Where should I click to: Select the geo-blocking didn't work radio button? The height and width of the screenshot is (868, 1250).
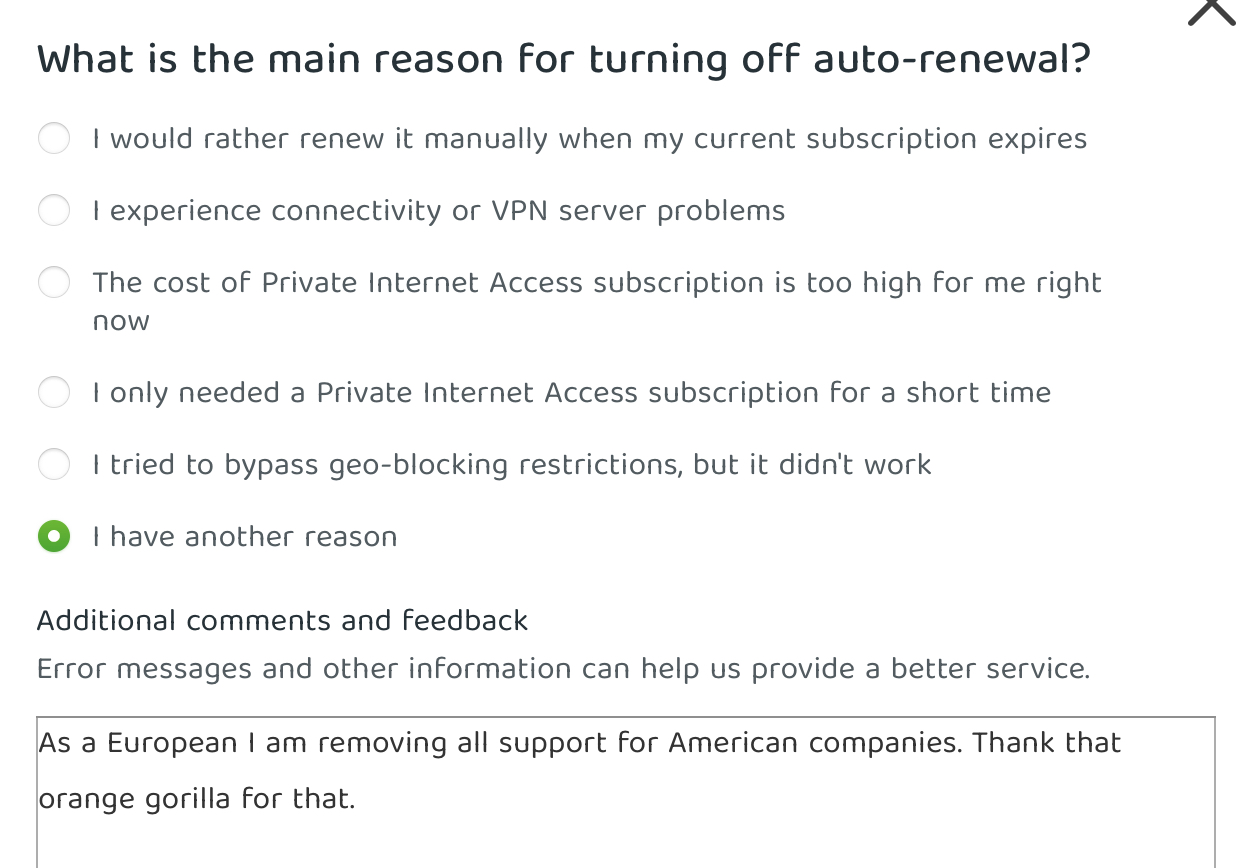coord(54,464)
